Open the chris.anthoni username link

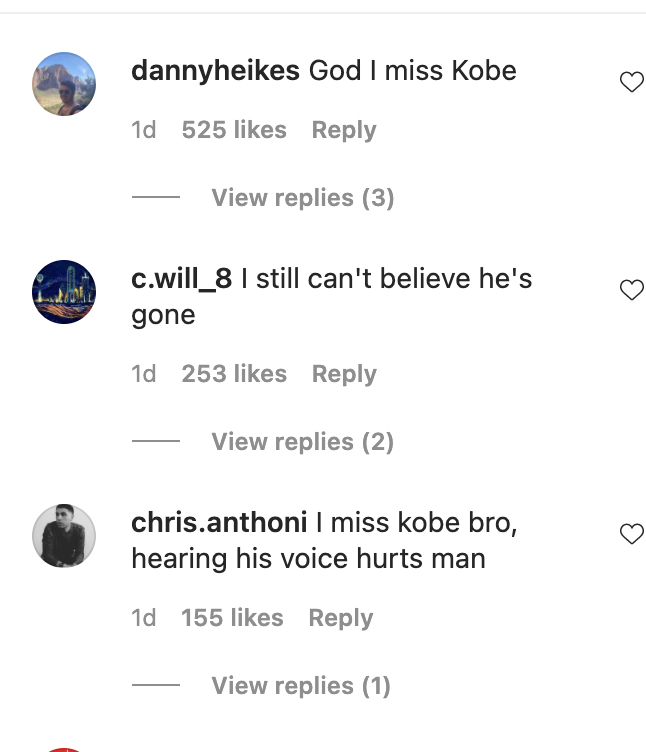pos(219,523)
